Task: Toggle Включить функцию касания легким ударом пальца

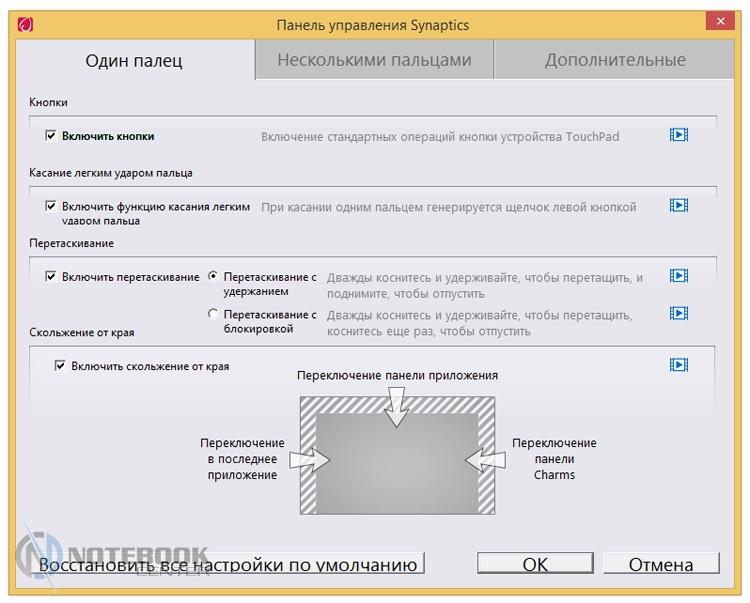Action: [51, 206]
